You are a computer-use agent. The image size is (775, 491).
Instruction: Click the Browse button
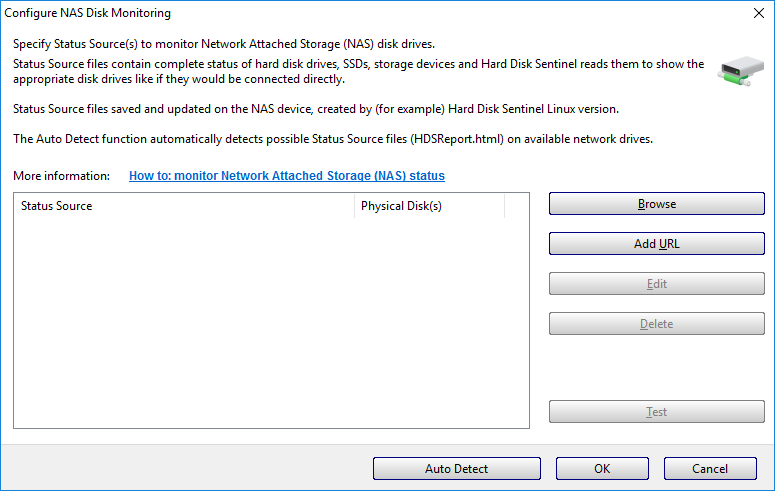coord(656,204)
